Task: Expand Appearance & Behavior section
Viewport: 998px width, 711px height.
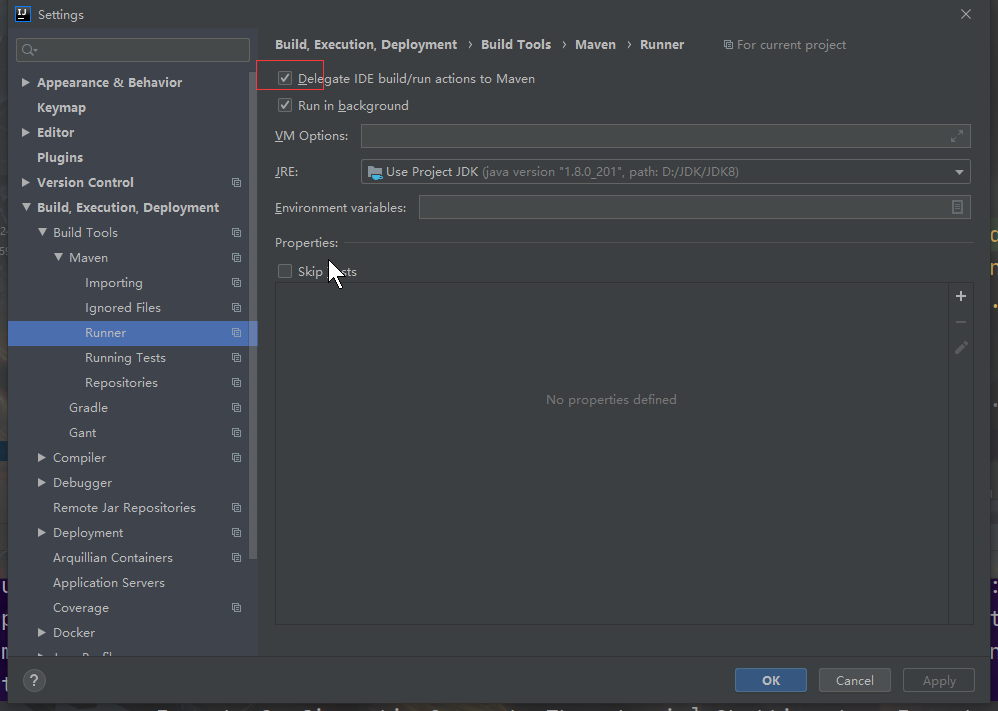Action: click(25, 82)
